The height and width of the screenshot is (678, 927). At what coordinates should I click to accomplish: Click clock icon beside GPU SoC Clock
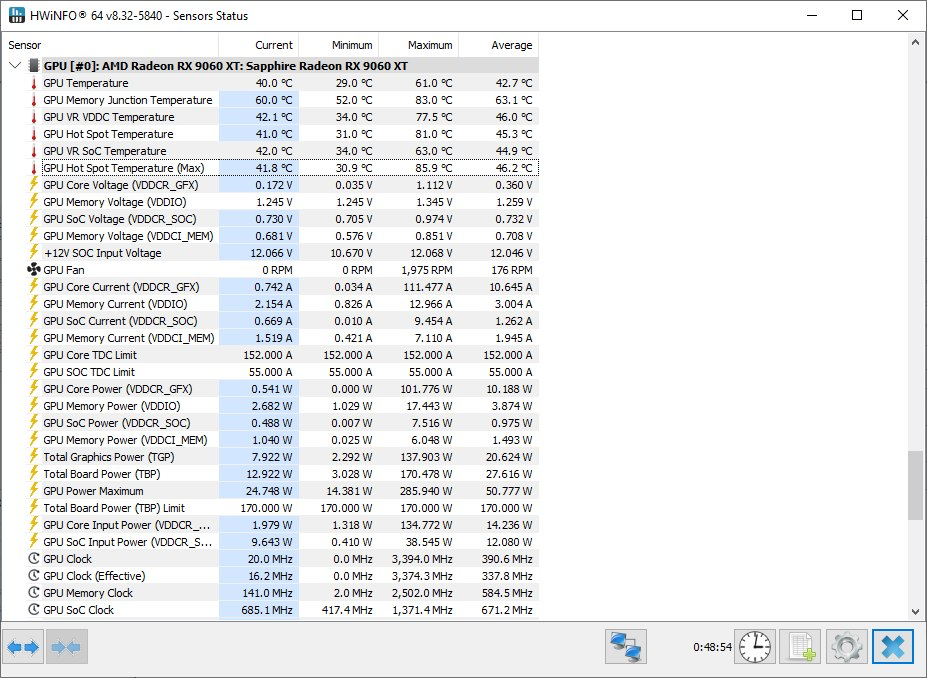[x=34, y=609]
